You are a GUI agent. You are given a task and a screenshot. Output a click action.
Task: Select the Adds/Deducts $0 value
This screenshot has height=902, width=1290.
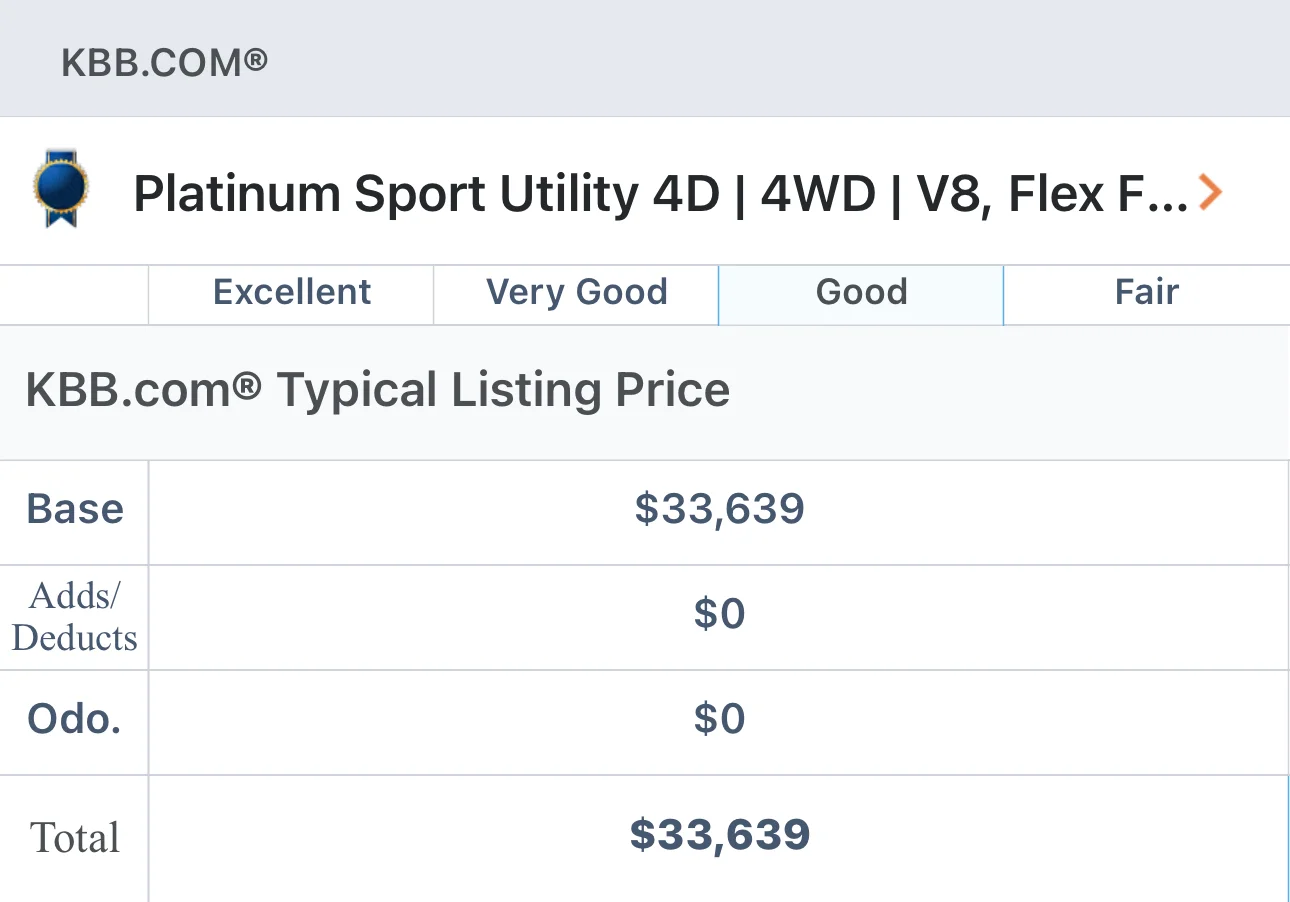click(x=719, y=614)
